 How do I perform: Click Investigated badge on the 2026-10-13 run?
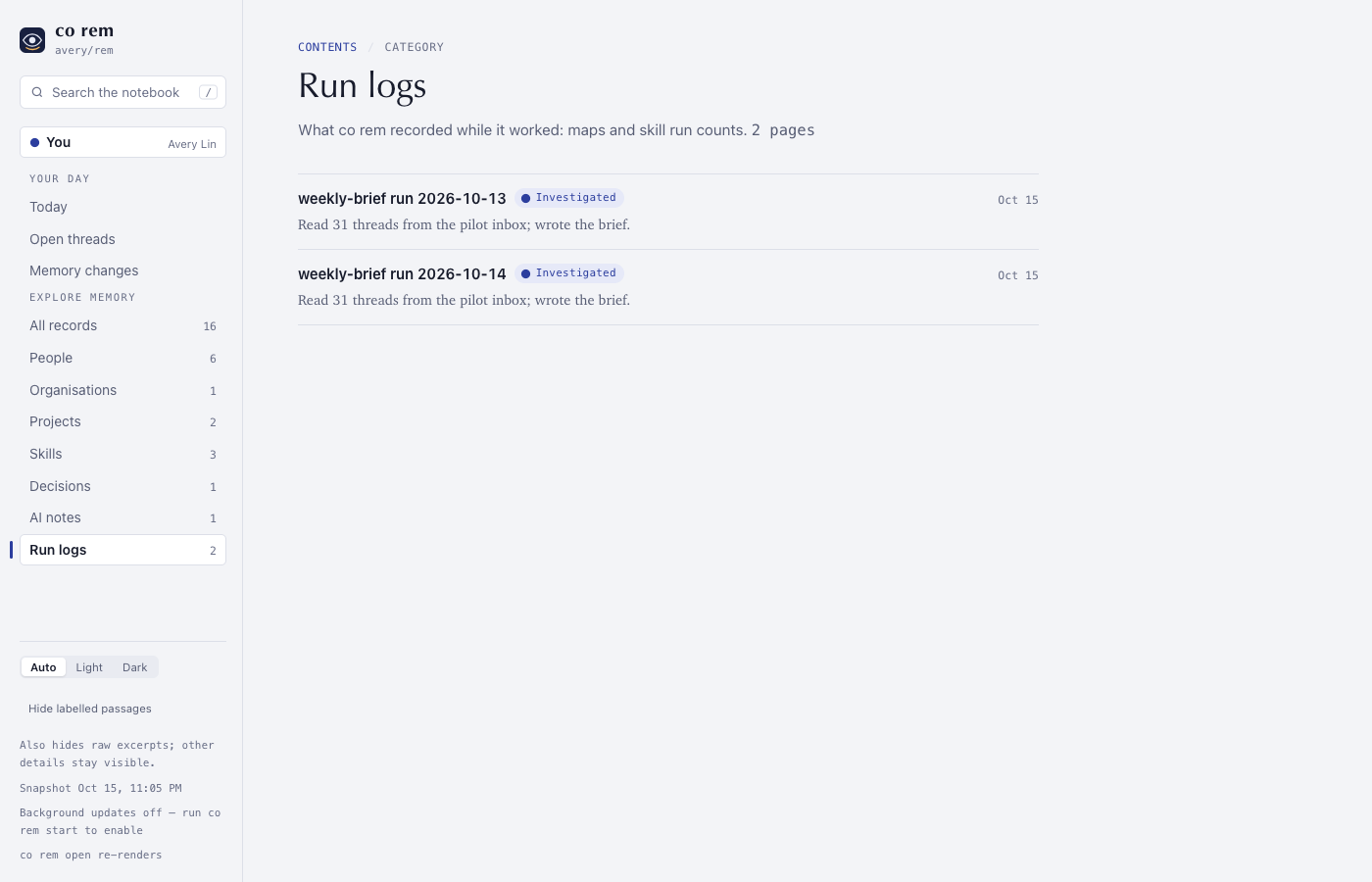[x=569, y=198]
